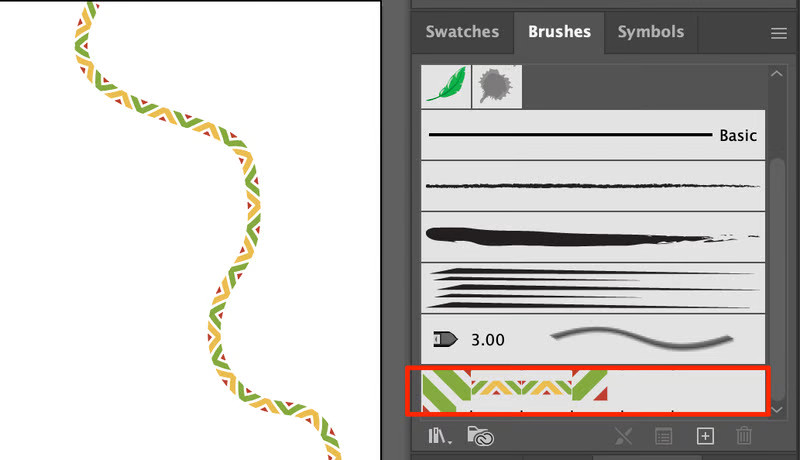Select the Brushes tab
The image size is (800, 460).
click(559, 32)
